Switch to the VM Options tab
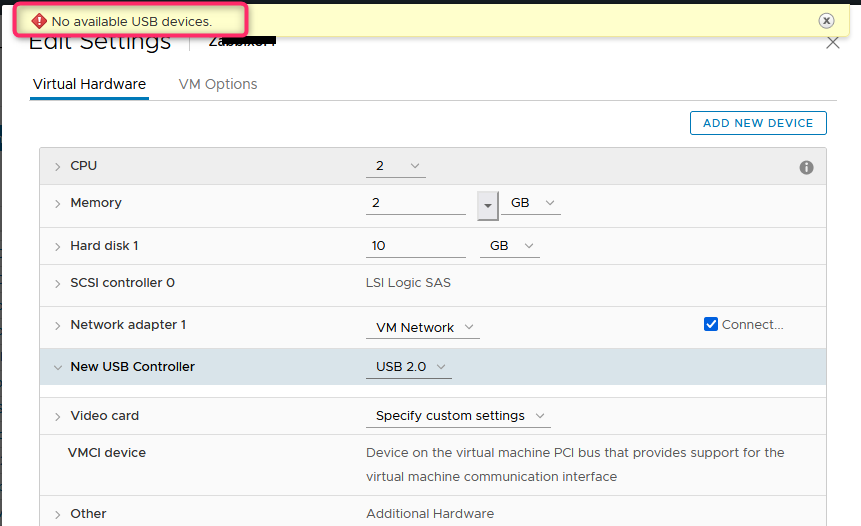Image resolution: width=861 pixels, height=526 pixels. [217, 84]
